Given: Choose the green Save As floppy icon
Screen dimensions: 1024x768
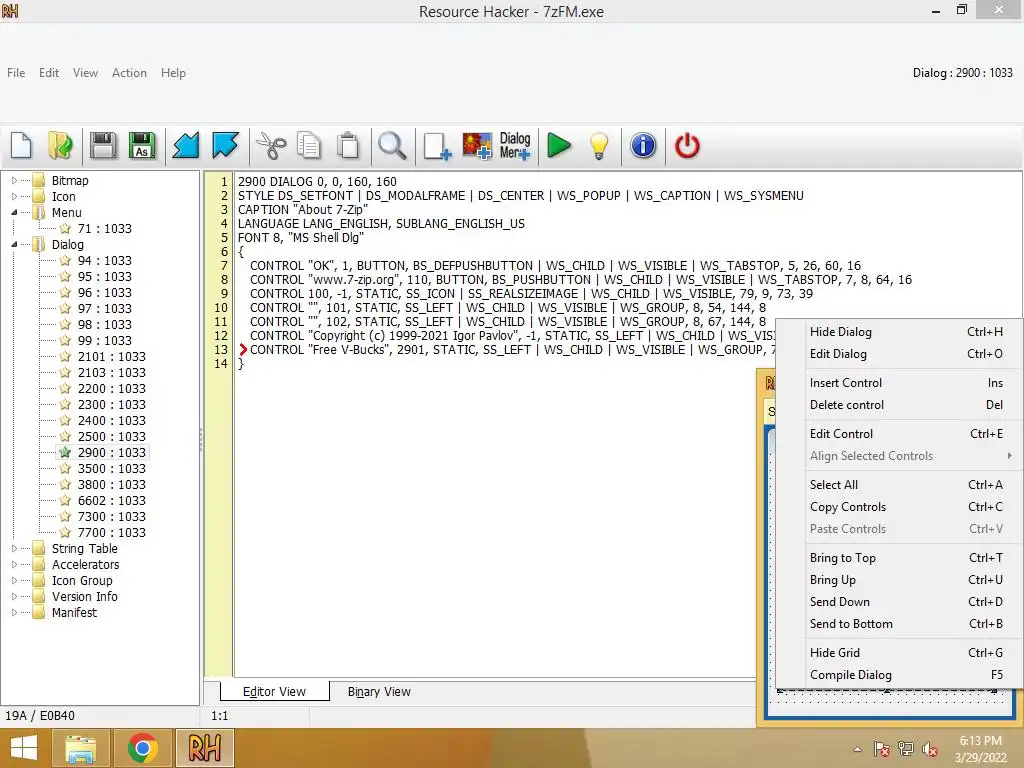Looking at the screenshot, I should click(x=142, y=145).
